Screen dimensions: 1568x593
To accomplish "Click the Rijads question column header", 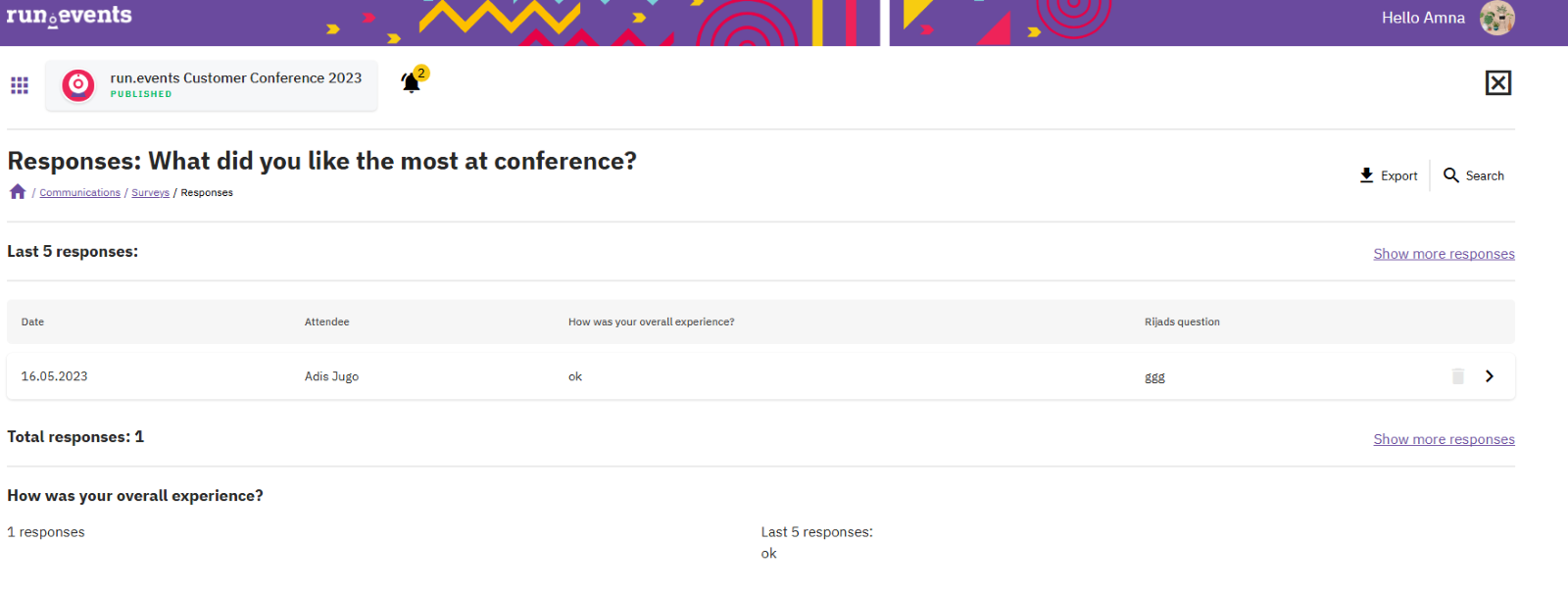I will coord(1182,321).
